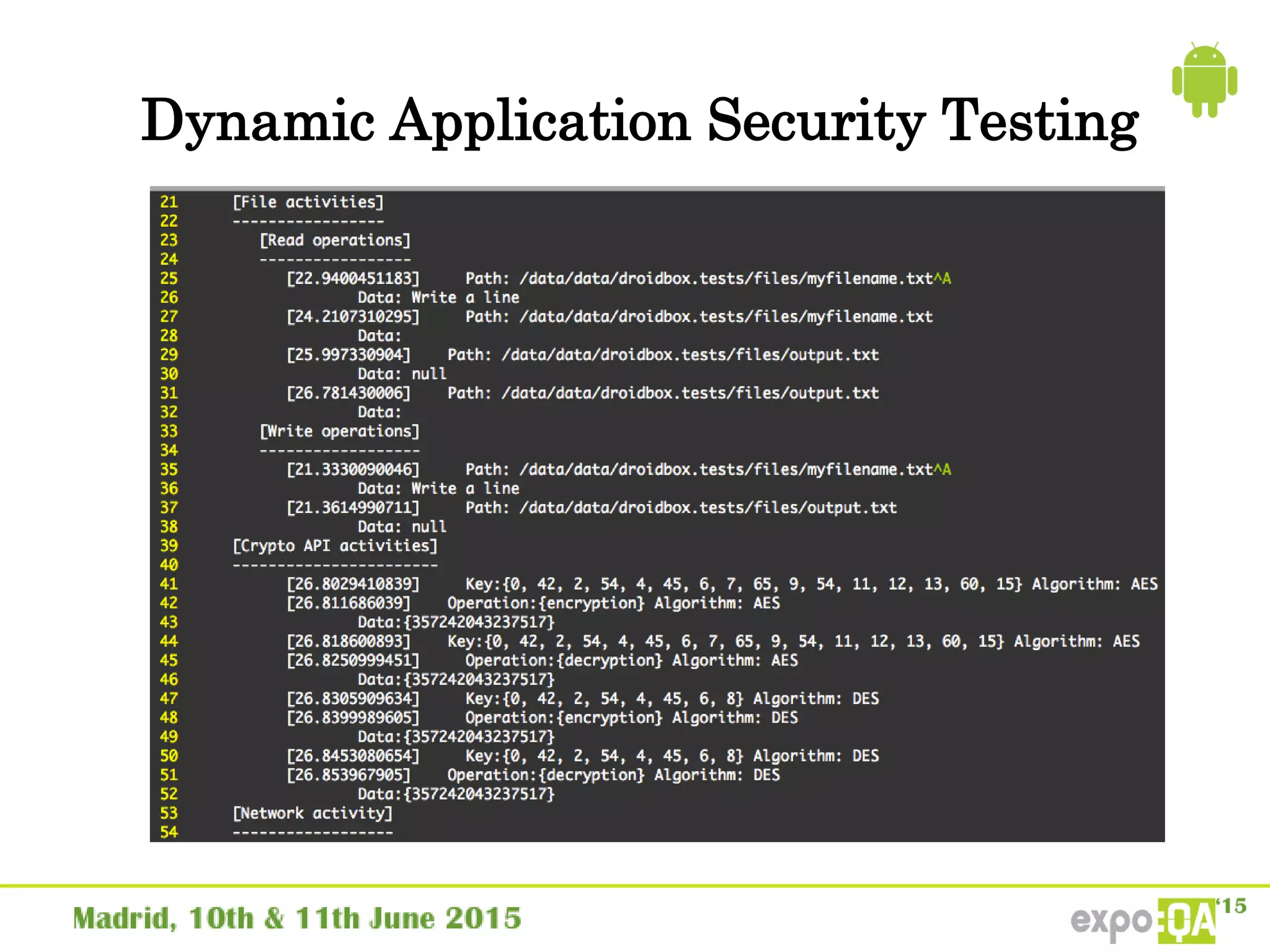Click the Dynamic Application Security Testing title
1270x952 pixels.
[x=639, y=120]
